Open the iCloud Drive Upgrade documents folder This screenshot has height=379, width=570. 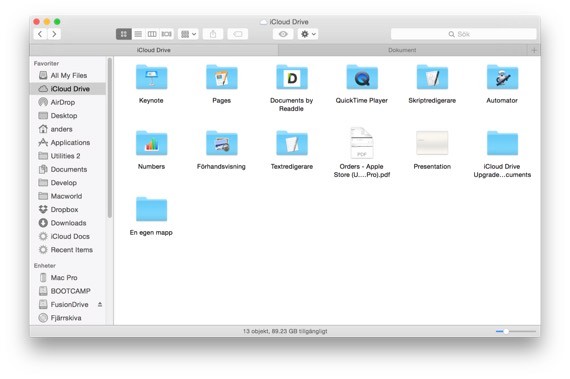[502, 144]
